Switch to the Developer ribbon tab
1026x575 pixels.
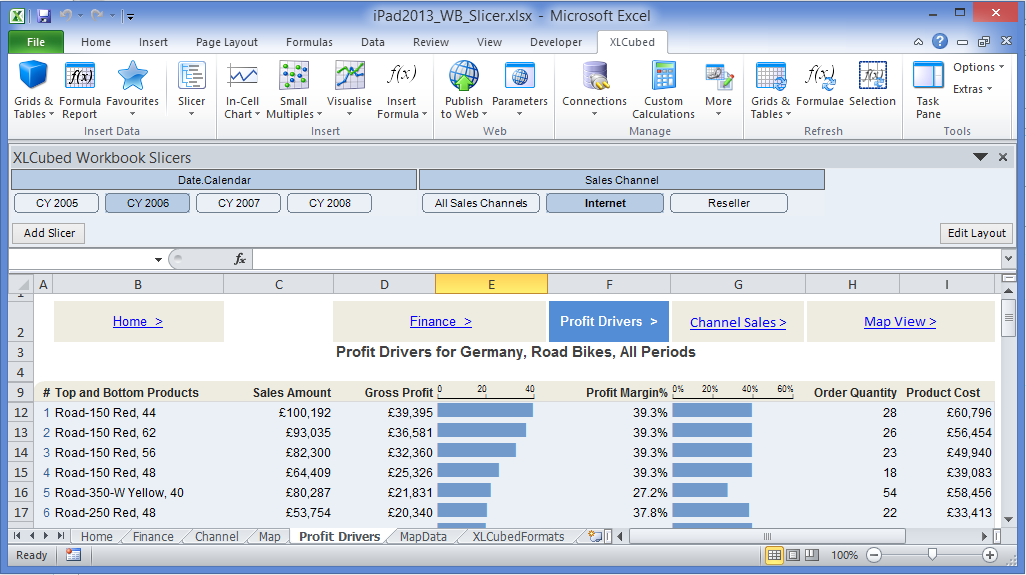point(556,42)
